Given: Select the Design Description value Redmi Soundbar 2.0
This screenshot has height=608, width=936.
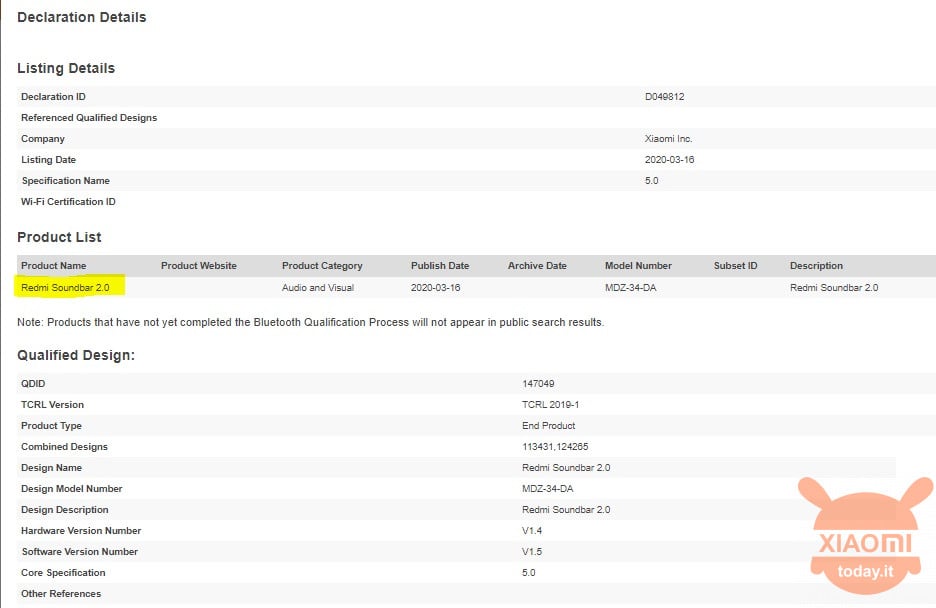Looking at the screenshot, I should (x=566, y=510).
